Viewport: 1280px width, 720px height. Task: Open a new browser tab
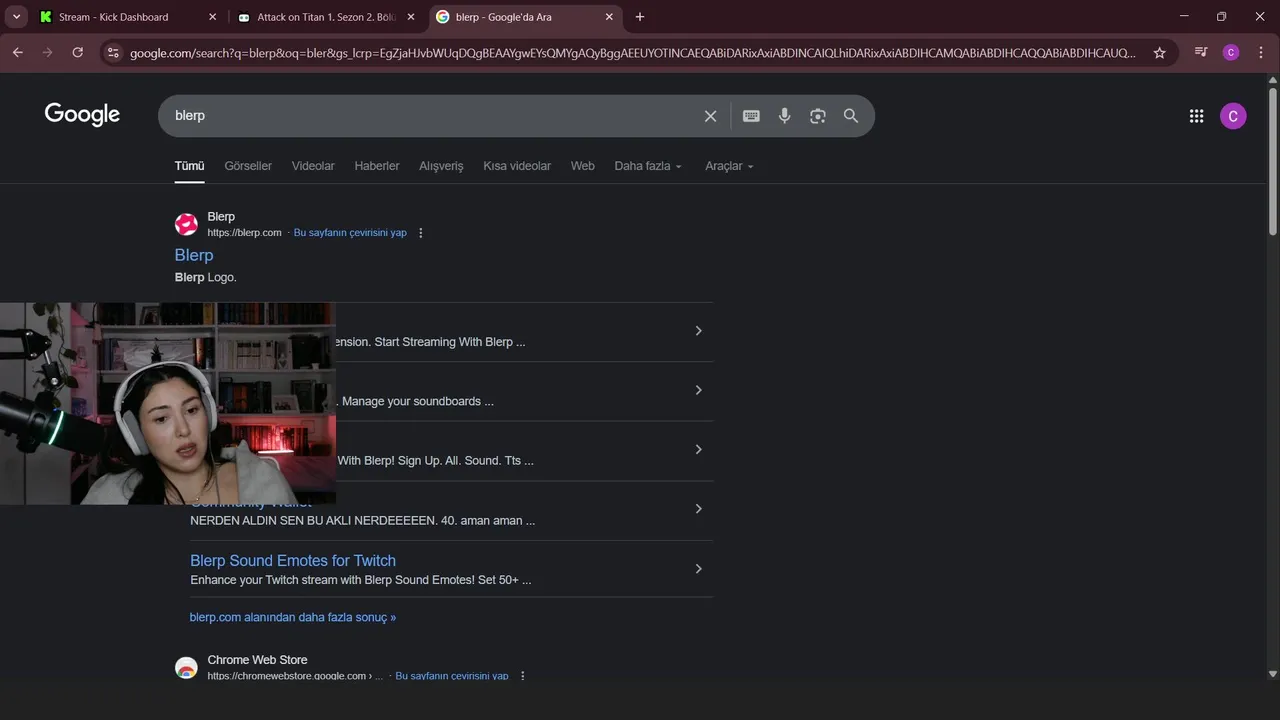point(640,17)
